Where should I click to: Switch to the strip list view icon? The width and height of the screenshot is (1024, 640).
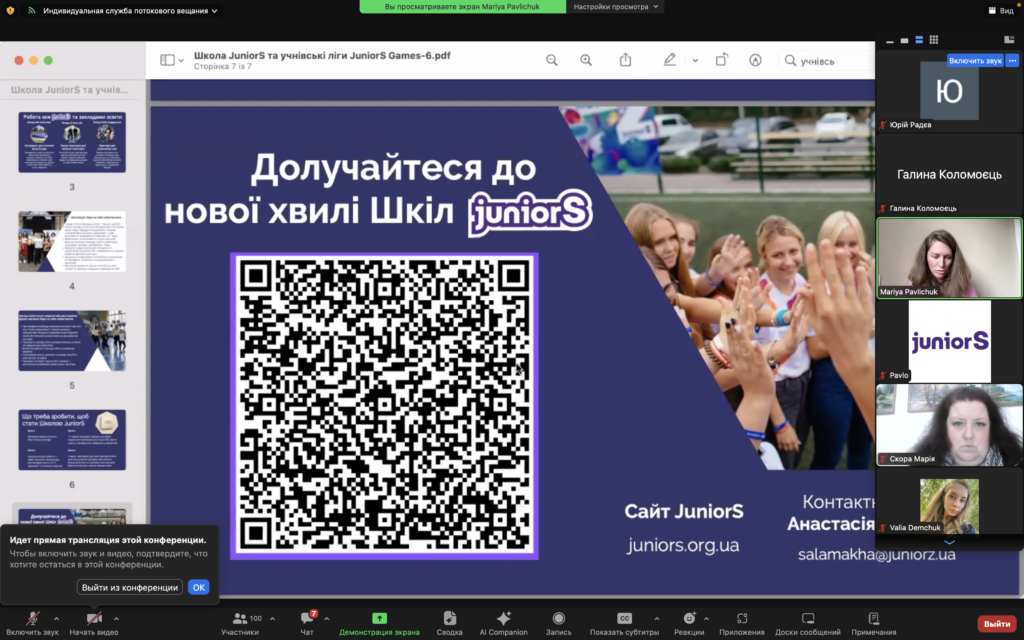(x=919, y=40)
